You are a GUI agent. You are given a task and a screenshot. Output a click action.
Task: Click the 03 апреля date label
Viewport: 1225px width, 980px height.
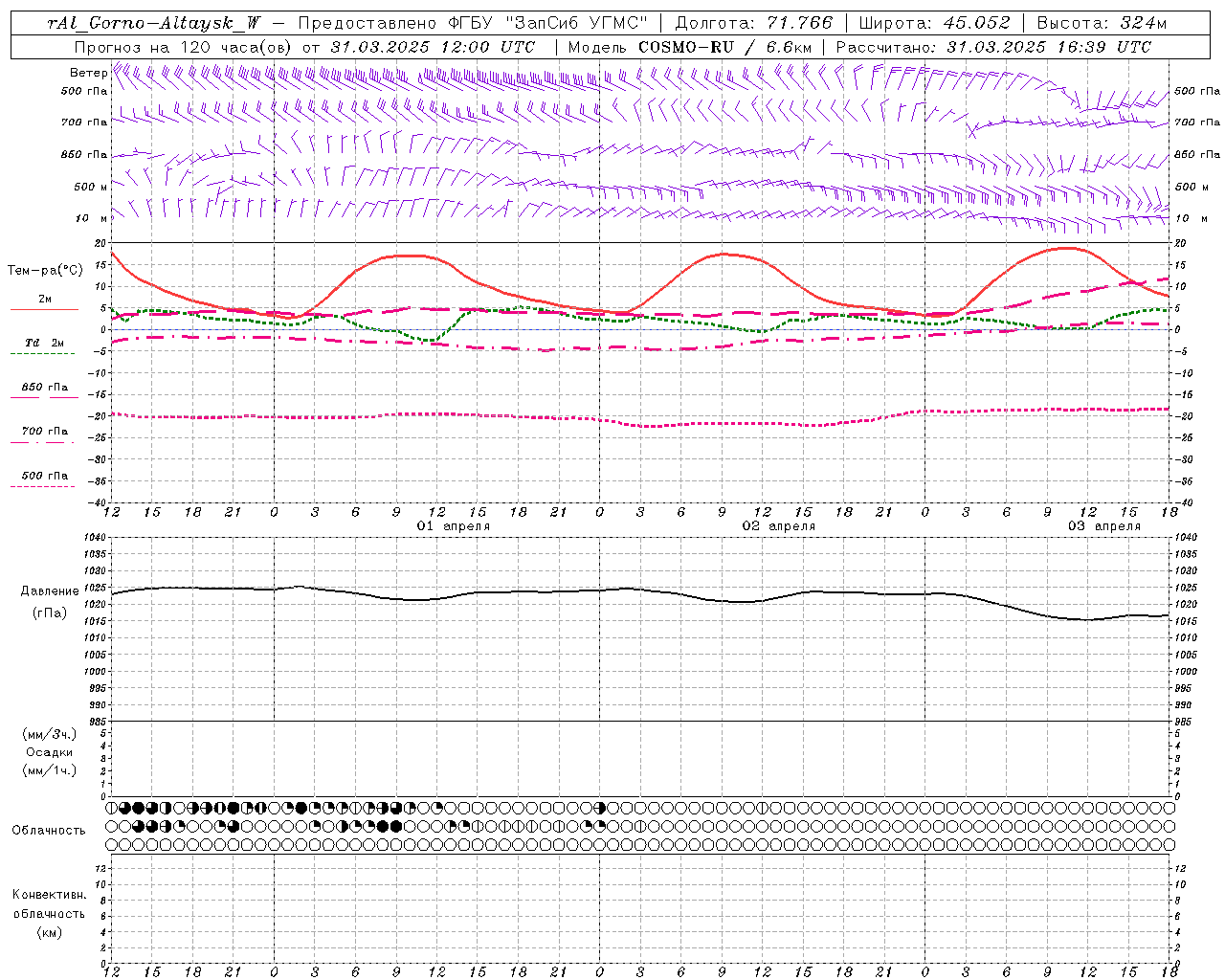[1104, 526]
